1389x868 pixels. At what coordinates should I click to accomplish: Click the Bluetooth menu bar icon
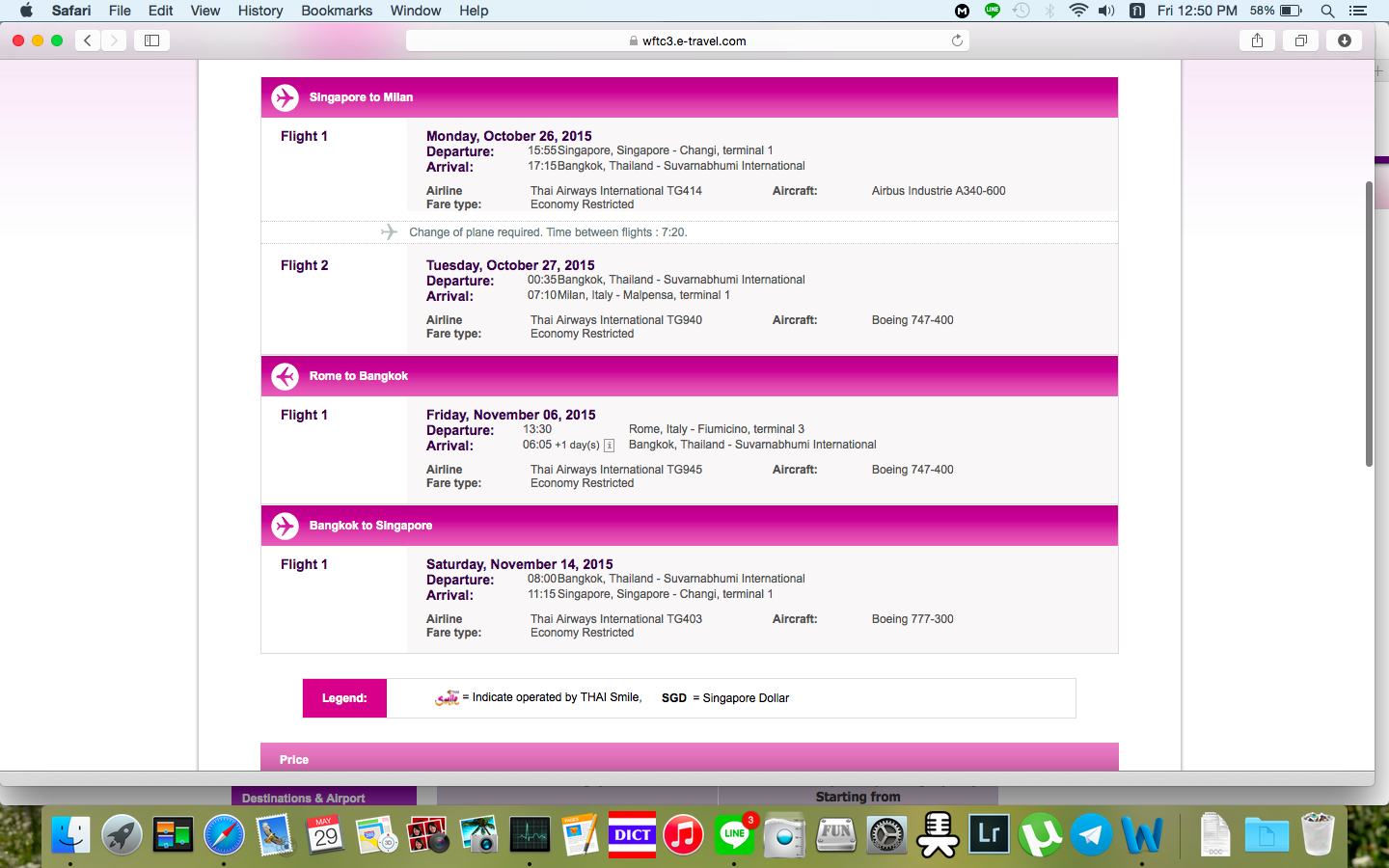click(x=1050, y=11)
